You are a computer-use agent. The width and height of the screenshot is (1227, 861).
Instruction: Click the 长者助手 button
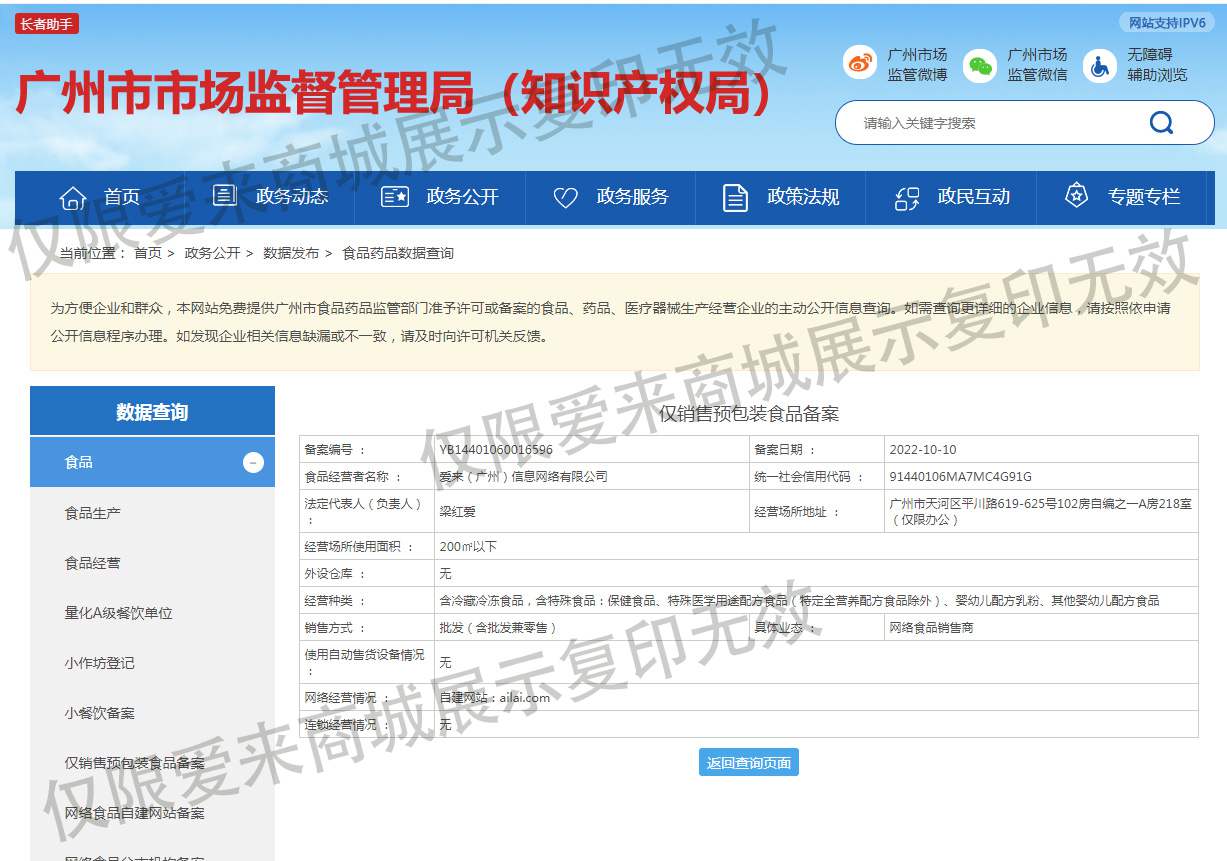pos(47,24)
